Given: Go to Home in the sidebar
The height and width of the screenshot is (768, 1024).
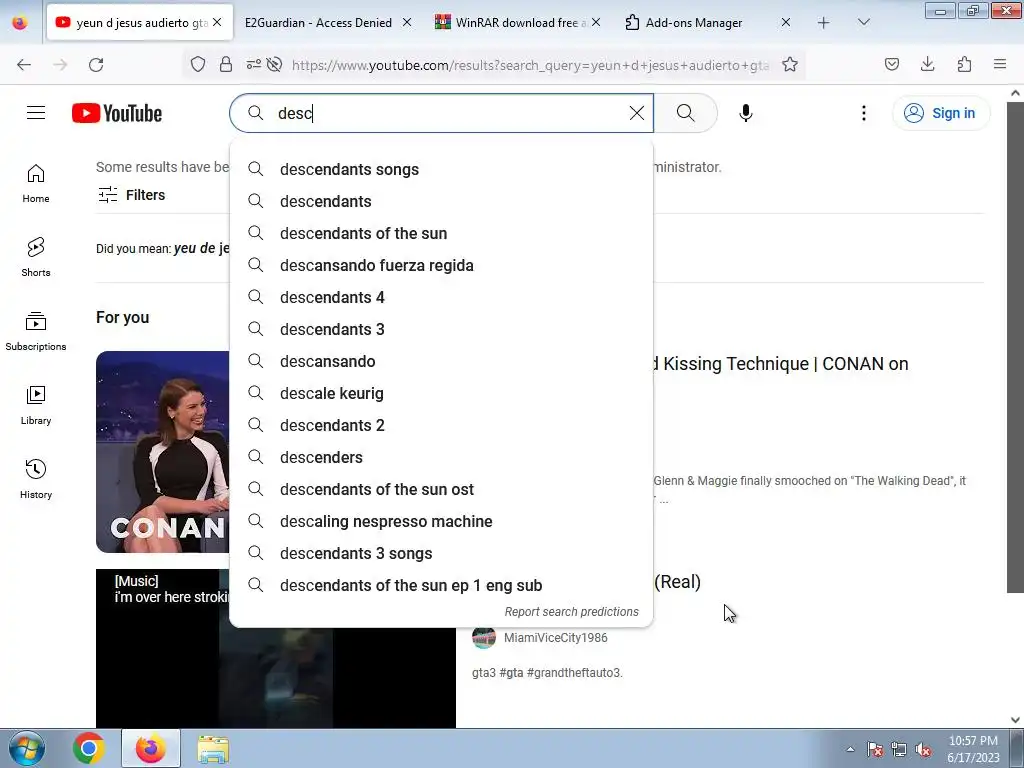Looking at the screenshot, I should pyautogui.click(x=36, y=184).
